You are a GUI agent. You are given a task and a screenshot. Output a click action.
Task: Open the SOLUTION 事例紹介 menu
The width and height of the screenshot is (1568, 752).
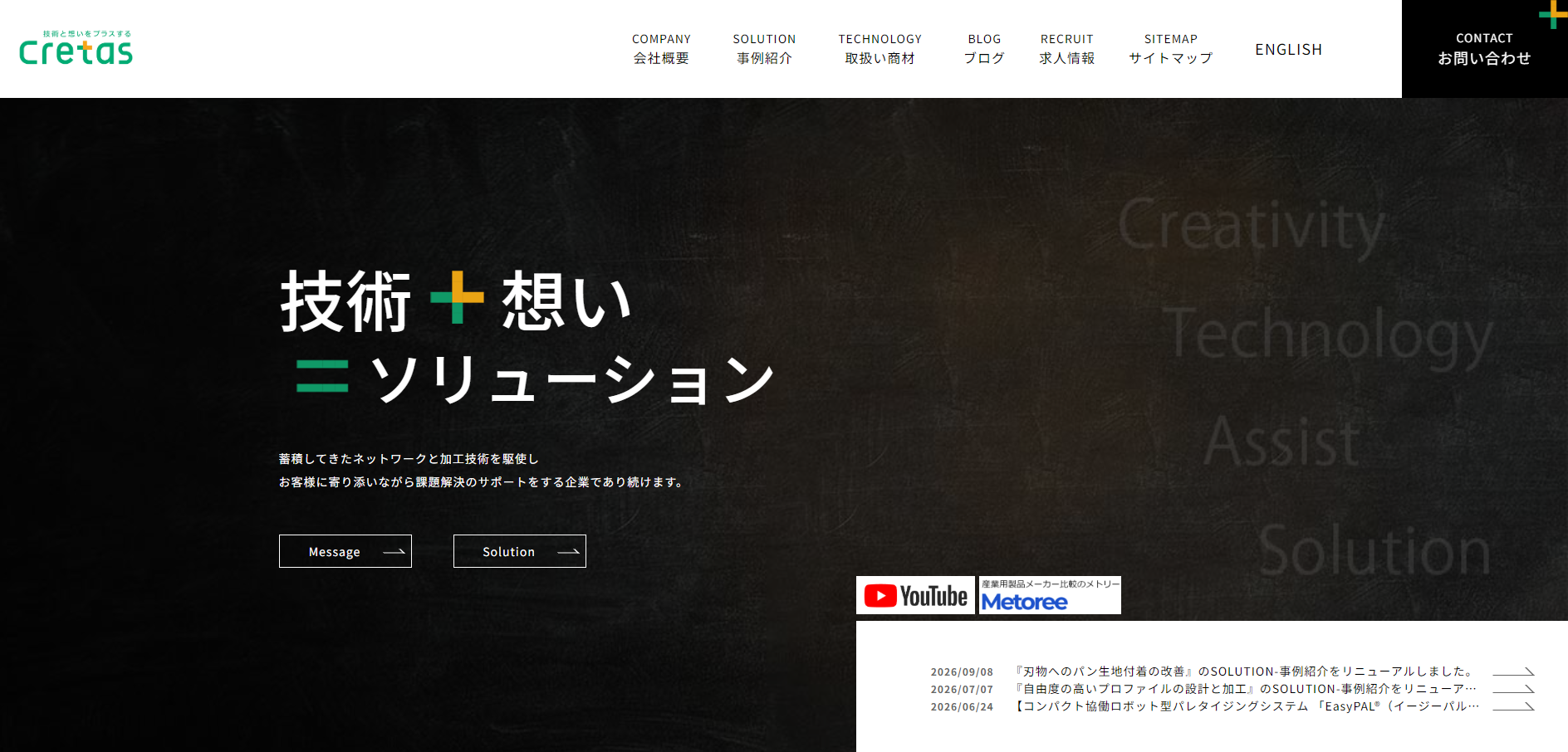click(x=764, y=49)
